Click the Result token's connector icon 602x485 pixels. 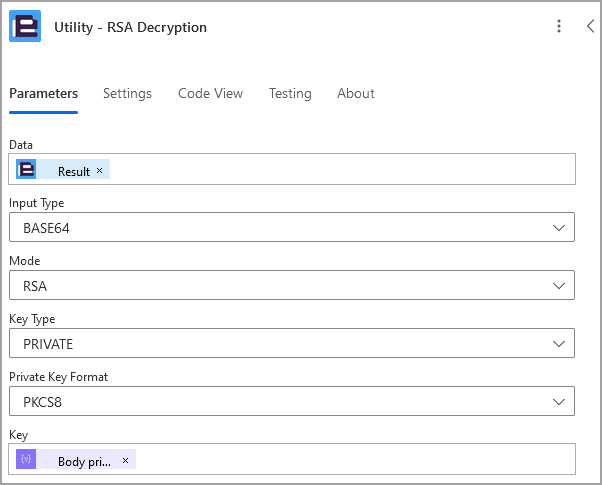[26, 169]
